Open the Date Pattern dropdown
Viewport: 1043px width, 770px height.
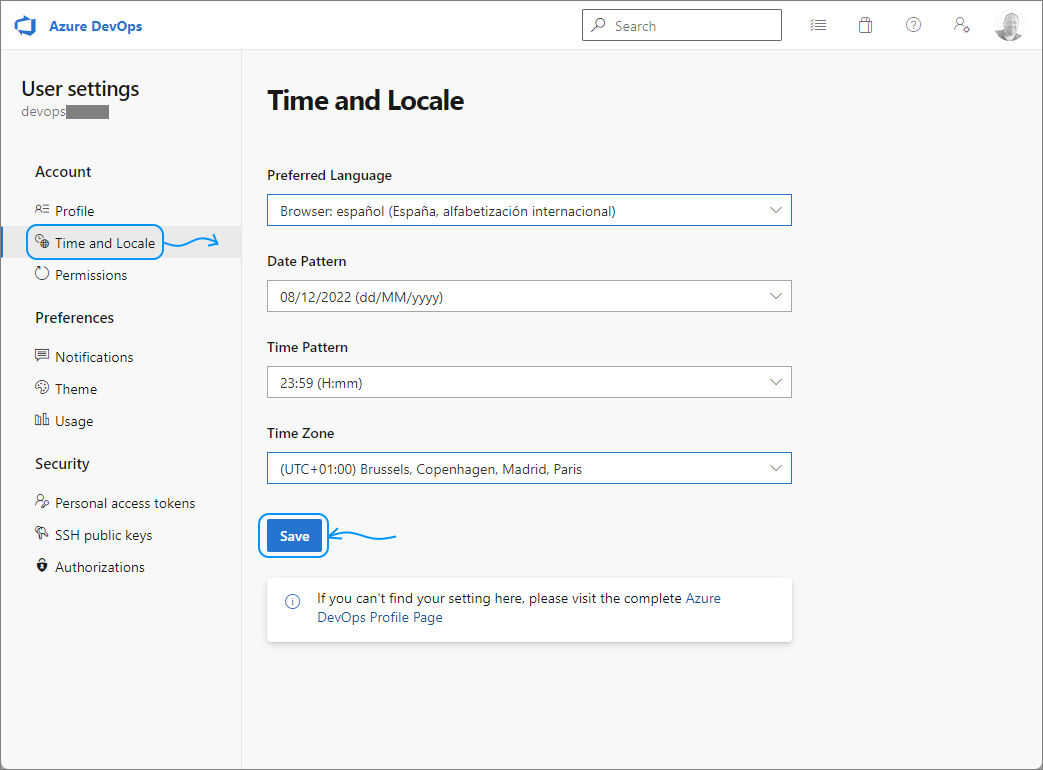point(529,296)
